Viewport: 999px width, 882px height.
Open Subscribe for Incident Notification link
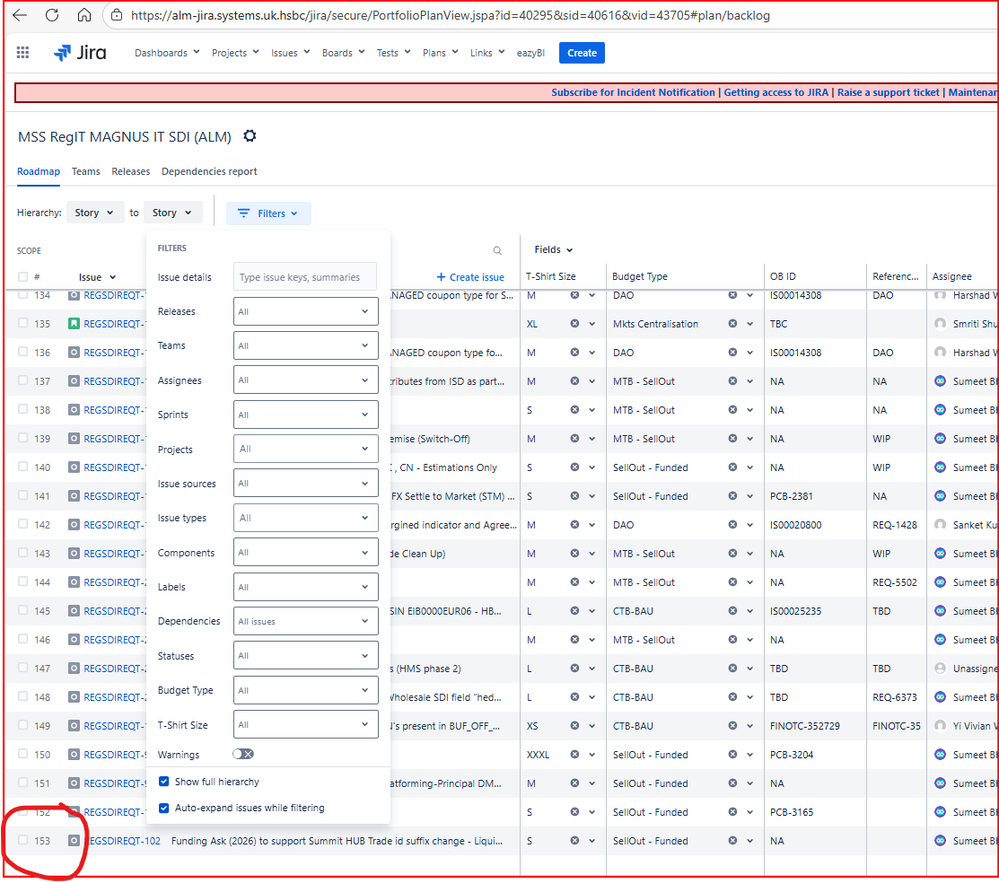pos(633,92)
